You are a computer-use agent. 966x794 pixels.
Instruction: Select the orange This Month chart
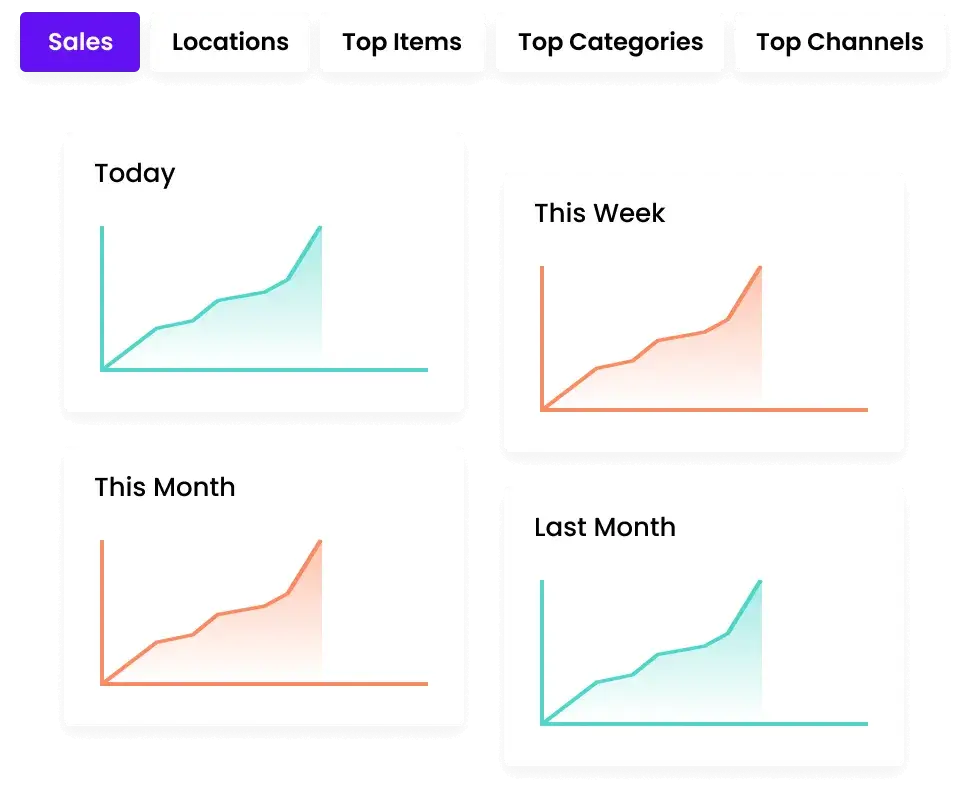[264, 613]
